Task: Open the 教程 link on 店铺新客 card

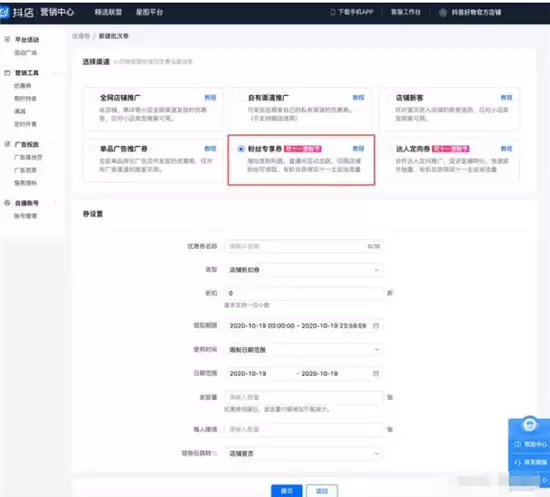Action: coord(507,98)
